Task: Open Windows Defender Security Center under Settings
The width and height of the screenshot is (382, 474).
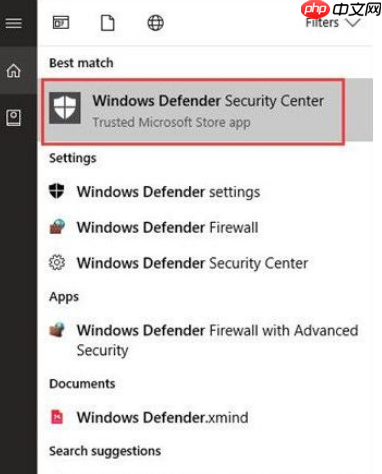Action: [192, 263]
